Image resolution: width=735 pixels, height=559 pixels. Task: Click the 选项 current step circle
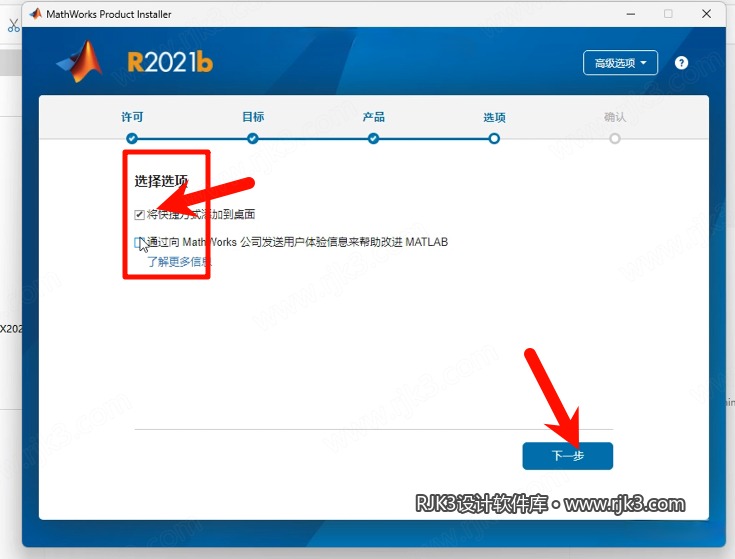pos(494,139)
